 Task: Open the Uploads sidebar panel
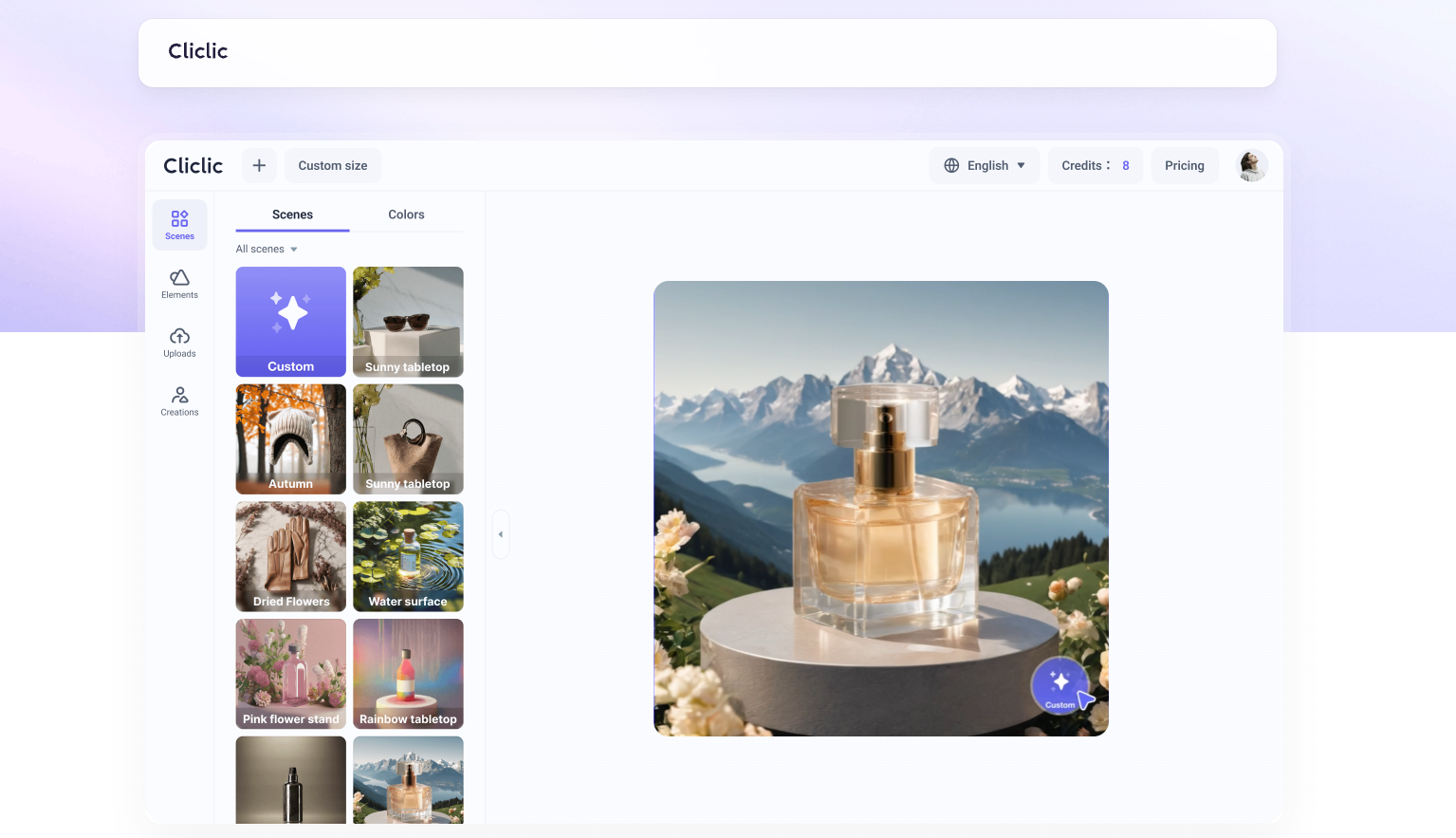pyautogui.click(x=179, y=343)
